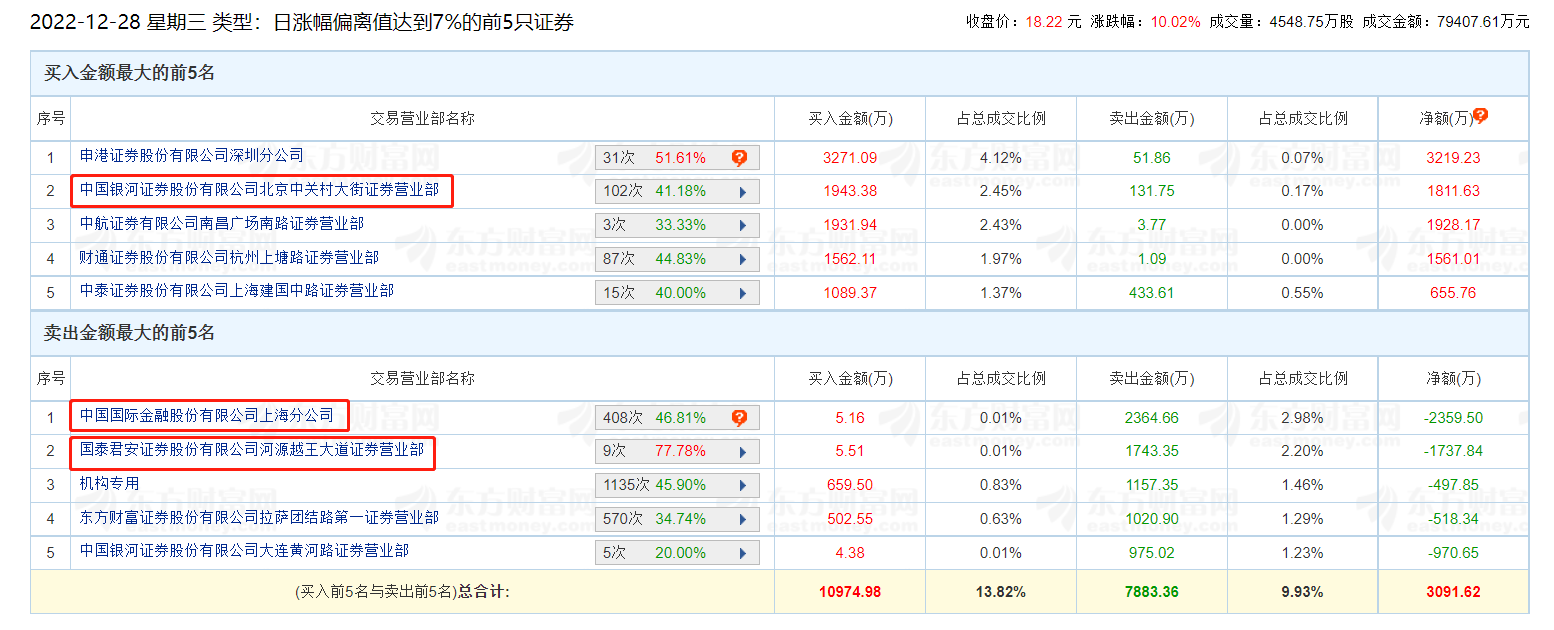Image resolution: width=1554 pixels, height=630 pixels.
Task: Expand the 9次 77.78% arrow for 国泰君安
Action: [742, 452]
